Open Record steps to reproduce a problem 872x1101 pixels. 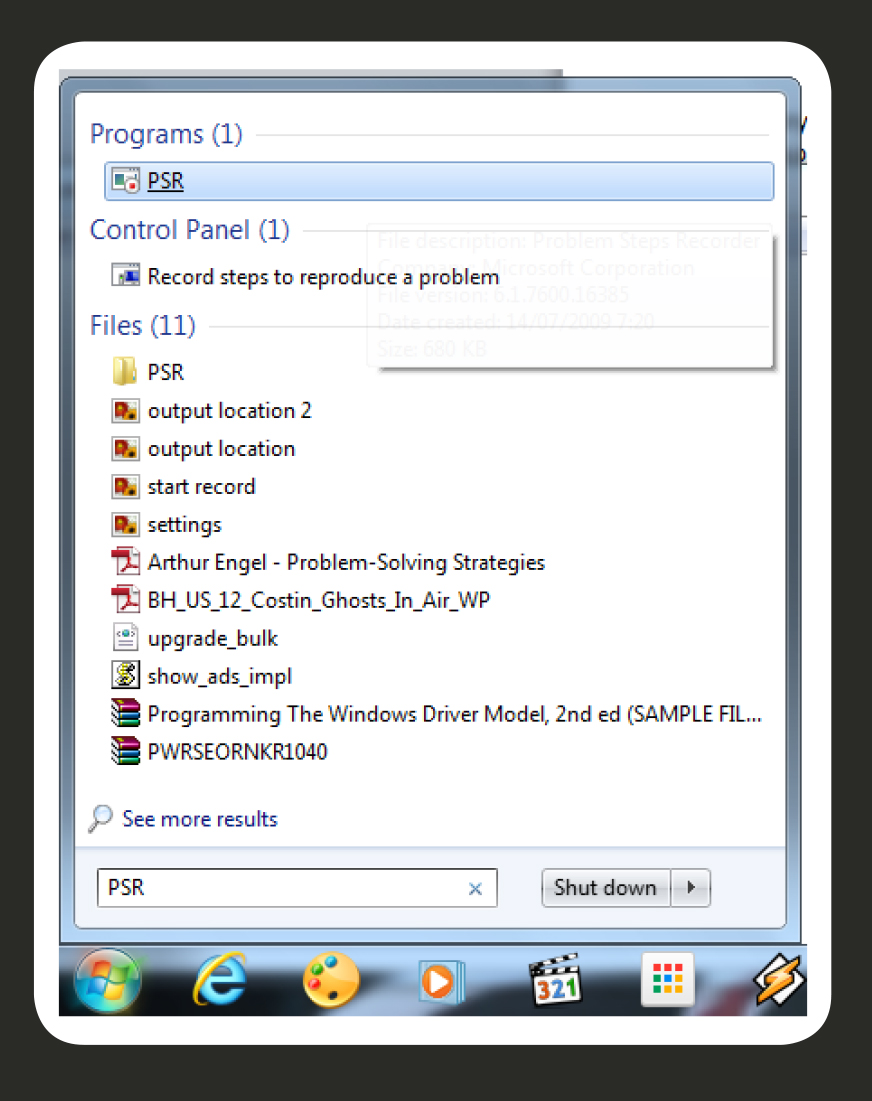322,277
